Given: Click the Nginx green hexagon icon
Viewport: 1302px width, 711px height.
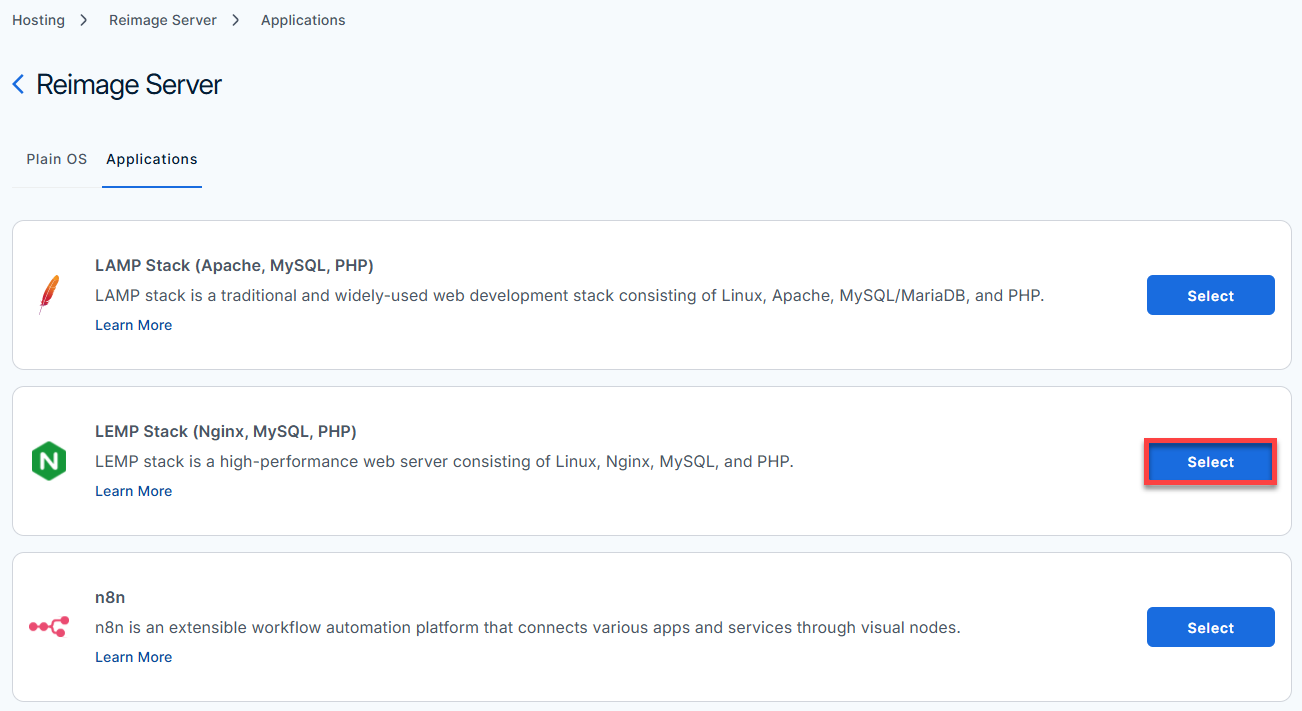Looking at the screenshot, I should pos(48,461).
